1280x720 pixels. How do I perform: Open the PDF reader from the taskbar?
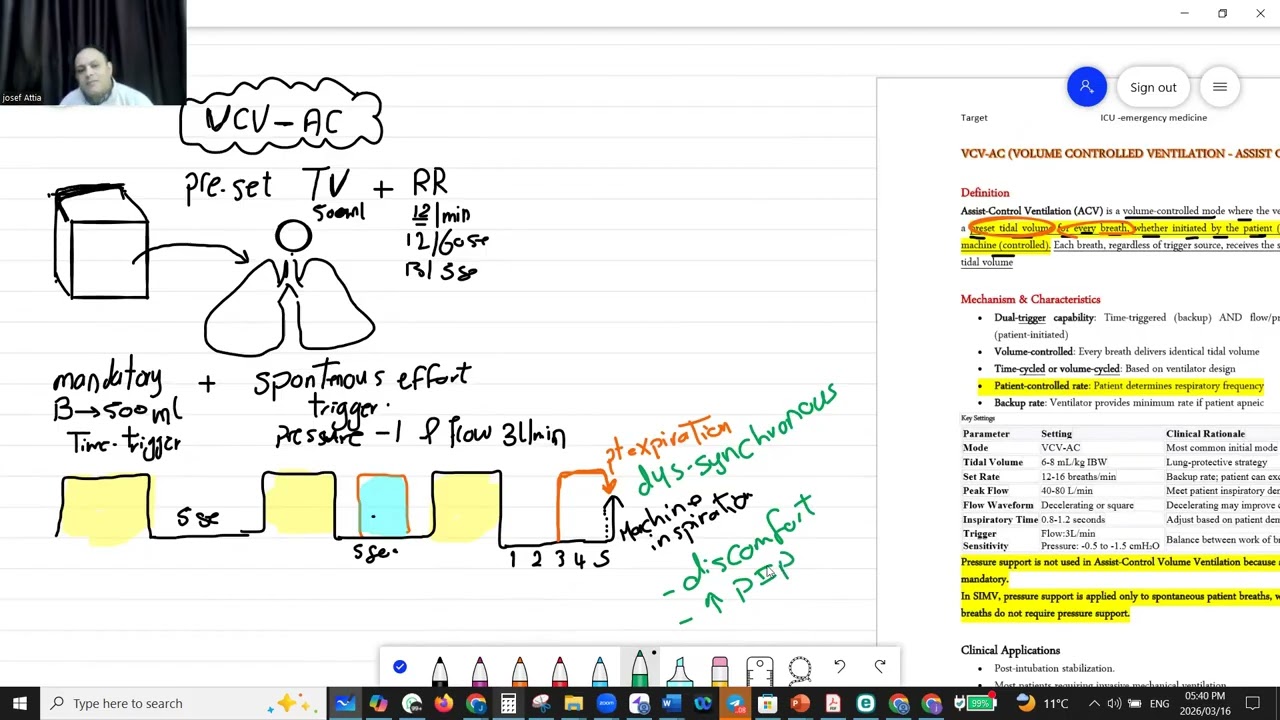pos(833,703)
